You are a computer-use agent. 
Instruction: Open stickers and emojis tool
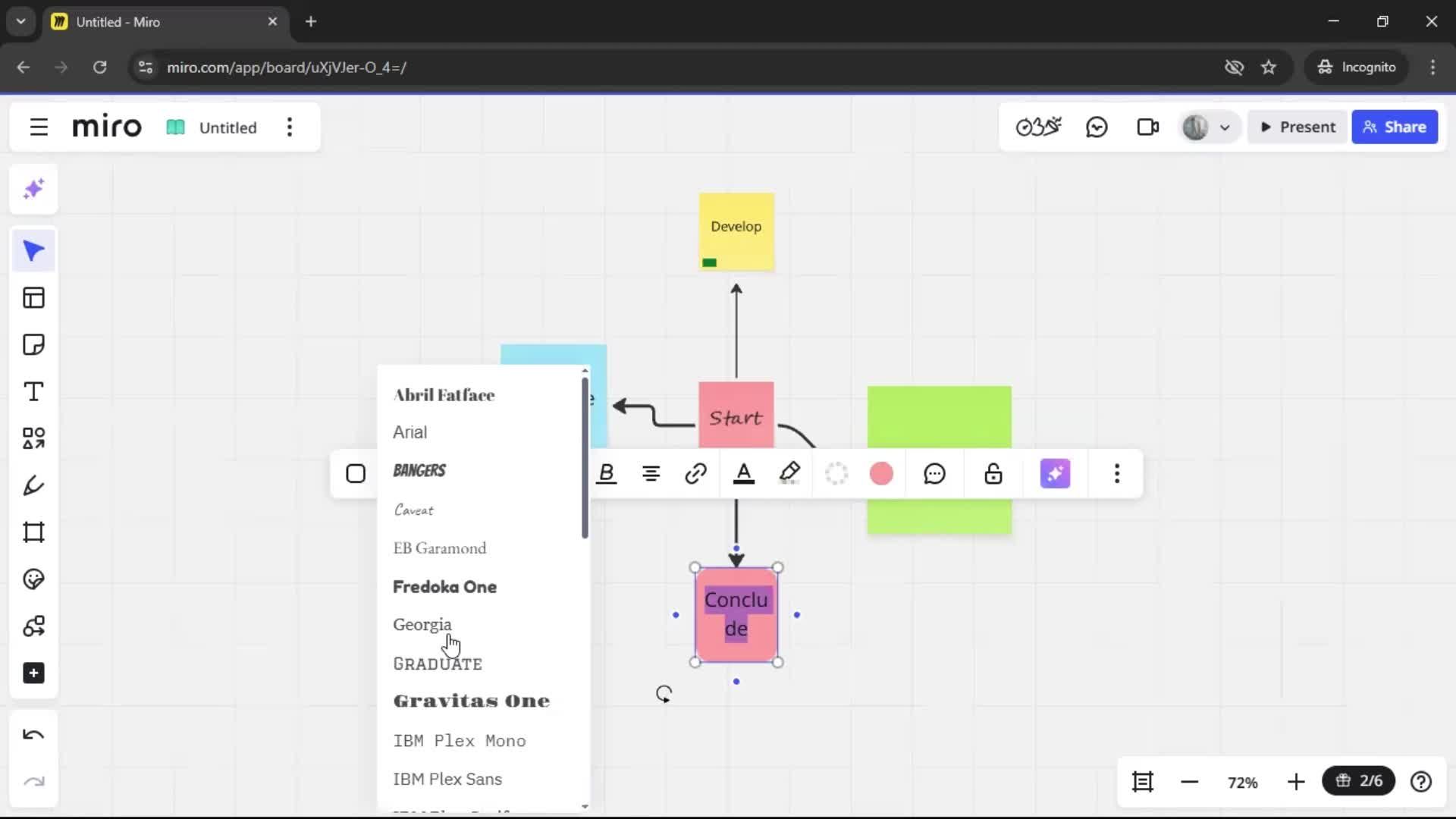coord(33,579)
